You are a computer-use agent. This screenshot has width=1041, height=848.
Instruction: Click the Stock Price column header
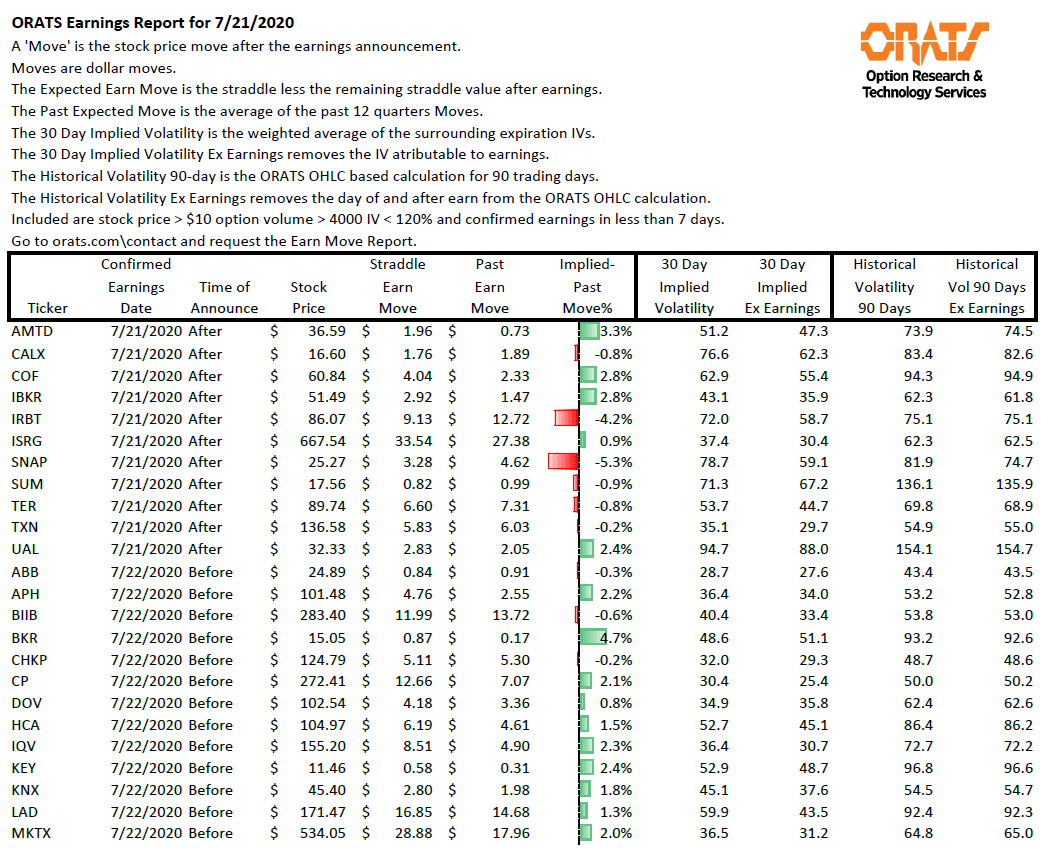point(309,297)
